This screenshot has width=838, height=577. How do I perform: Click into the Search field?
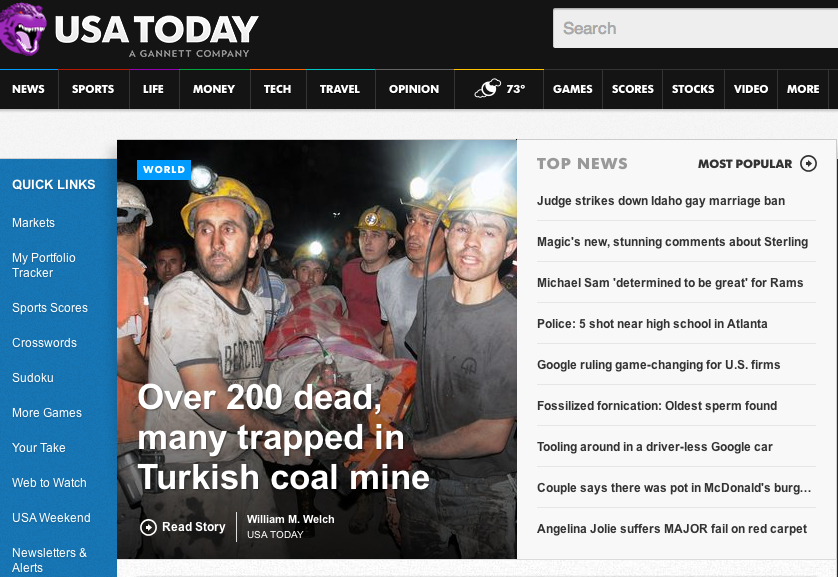point(695,29)
